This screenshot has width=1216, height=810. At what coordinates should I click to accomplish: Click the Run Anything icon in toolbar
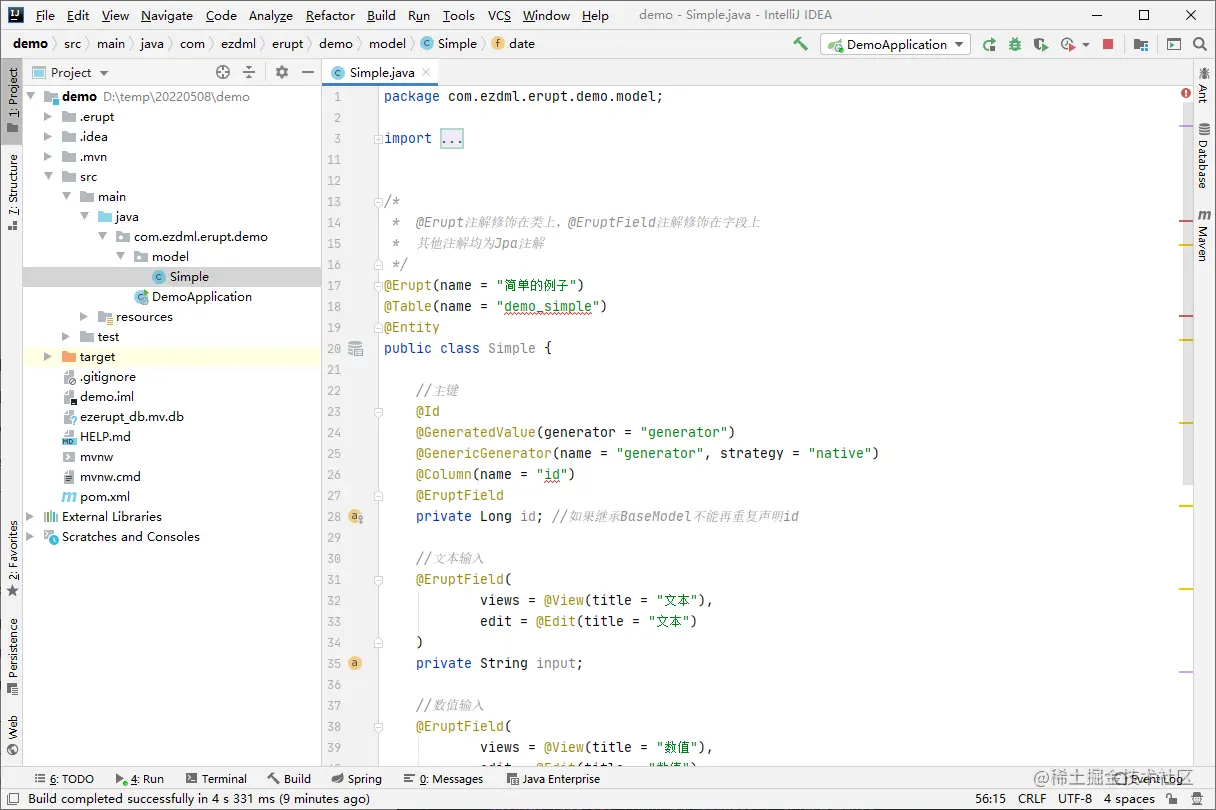[x=1173, y=44]
